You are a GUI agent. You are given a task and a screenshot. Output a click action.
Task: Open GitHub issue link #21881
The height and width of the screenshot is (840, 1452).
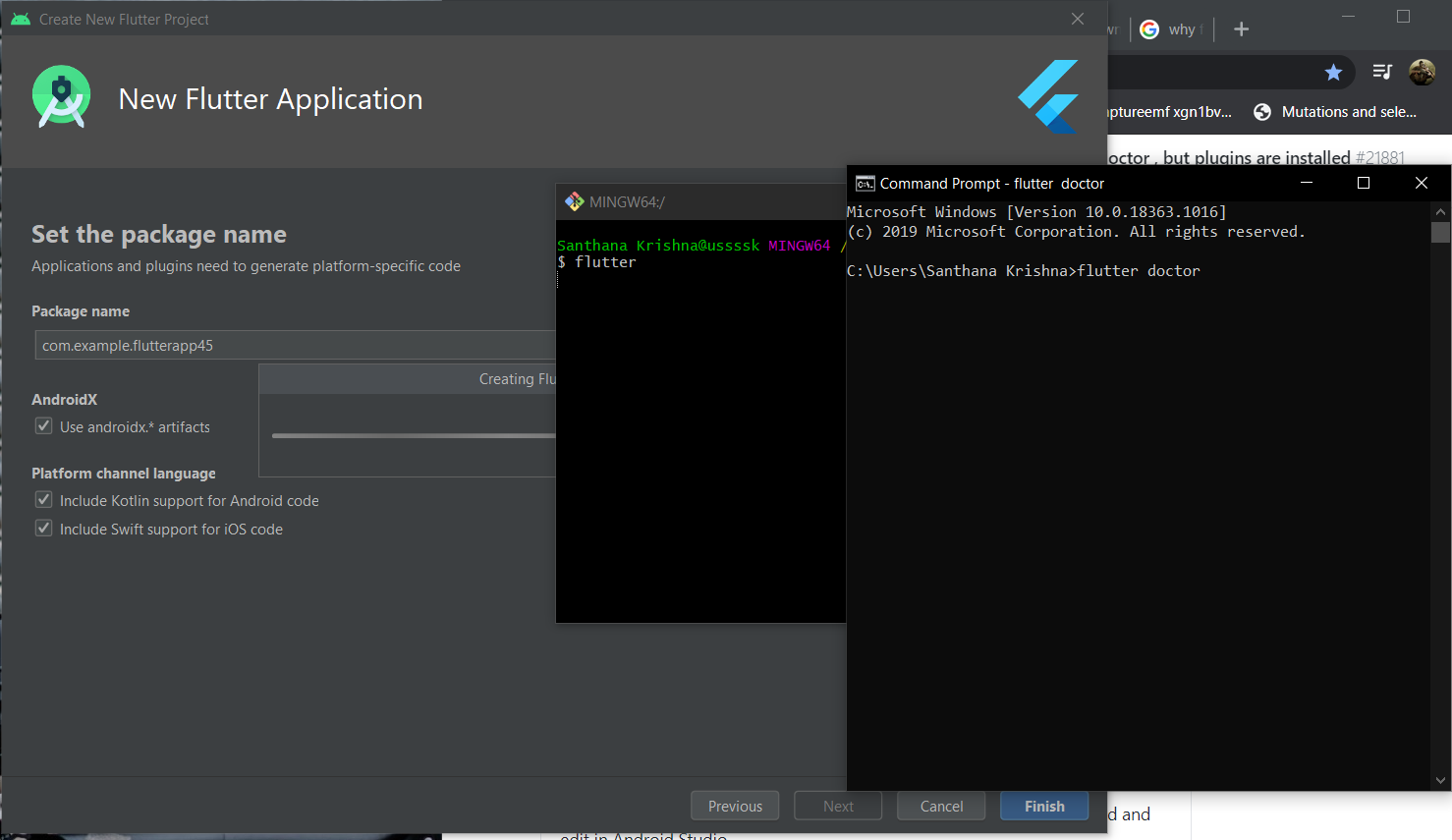(1379, 157)
